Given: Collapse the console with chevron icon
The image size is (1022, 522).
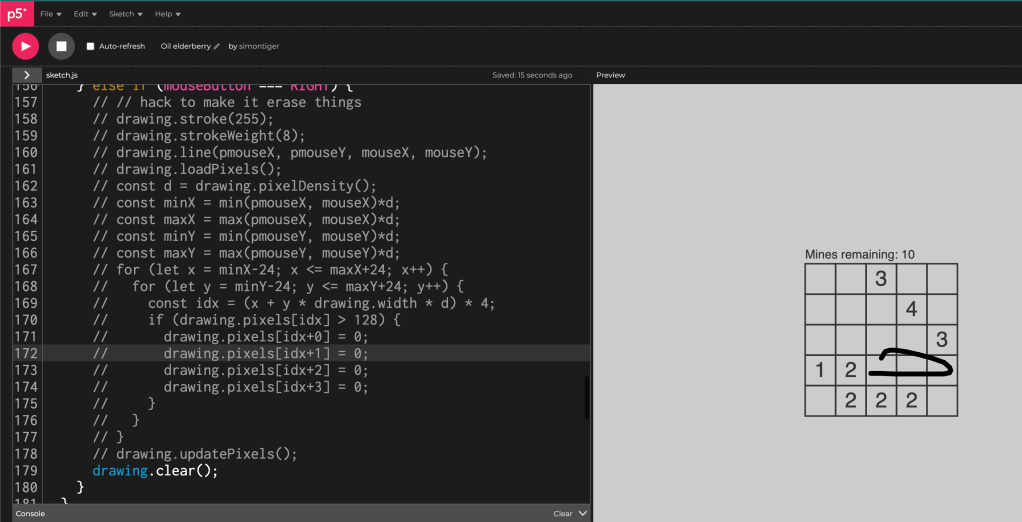Looking at the screenshot, I should pos(583,513).
